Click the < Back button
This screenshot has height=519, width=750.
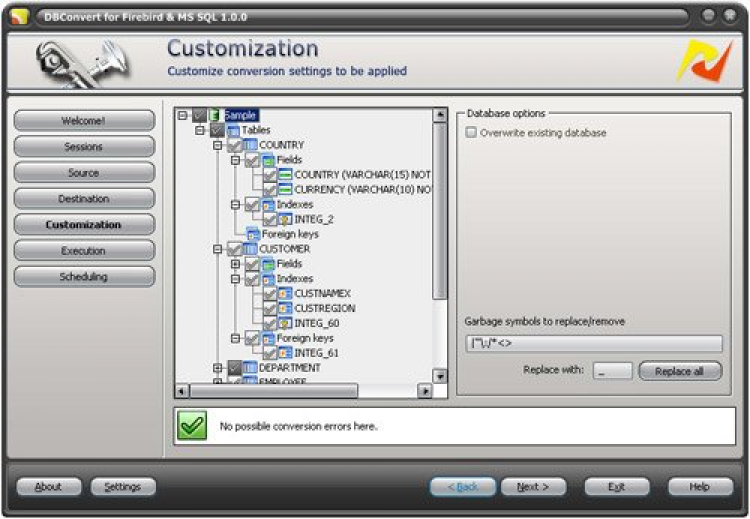coord(463,487)
